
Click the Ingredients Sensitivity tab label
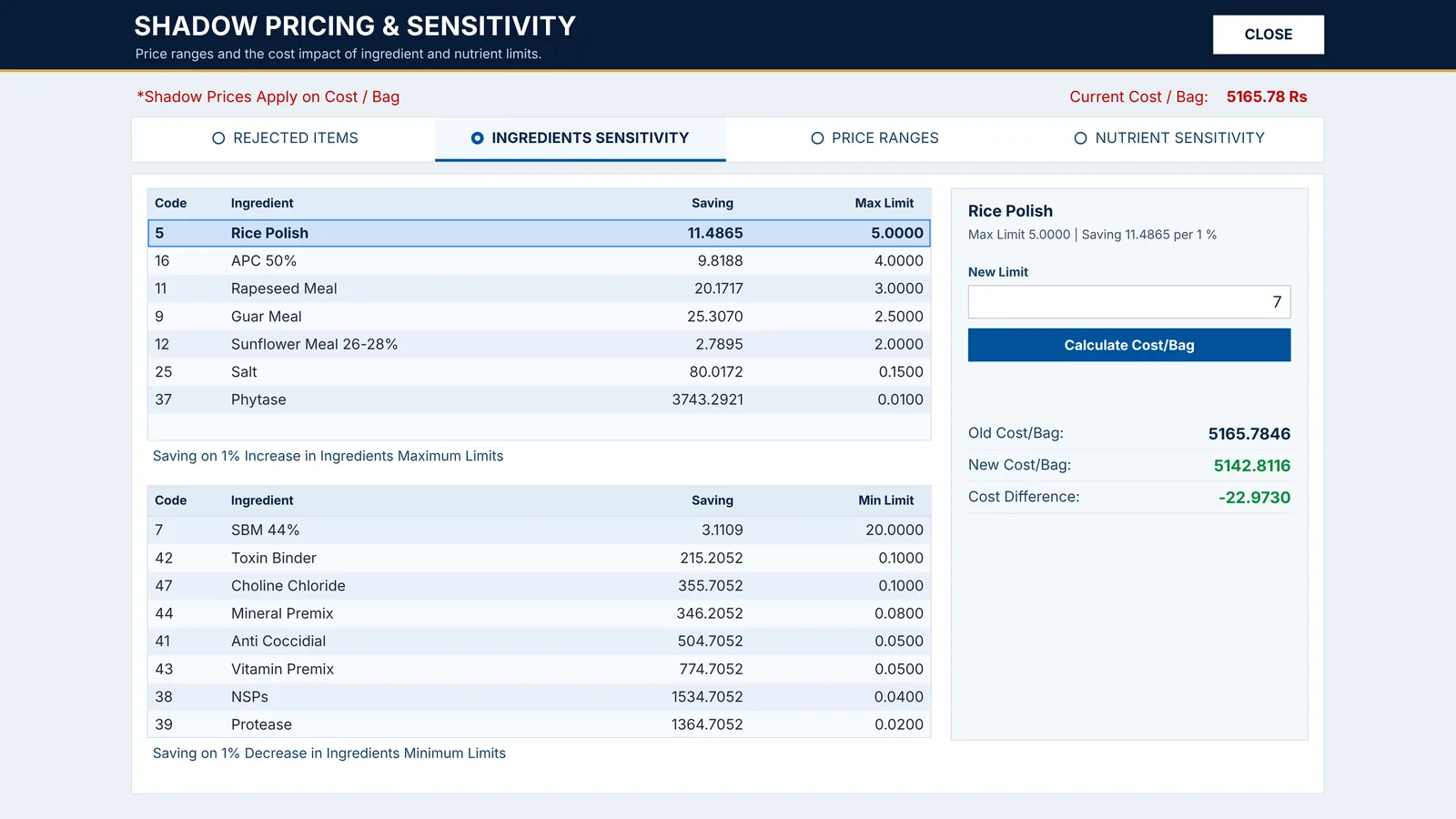tap(590, 138)
